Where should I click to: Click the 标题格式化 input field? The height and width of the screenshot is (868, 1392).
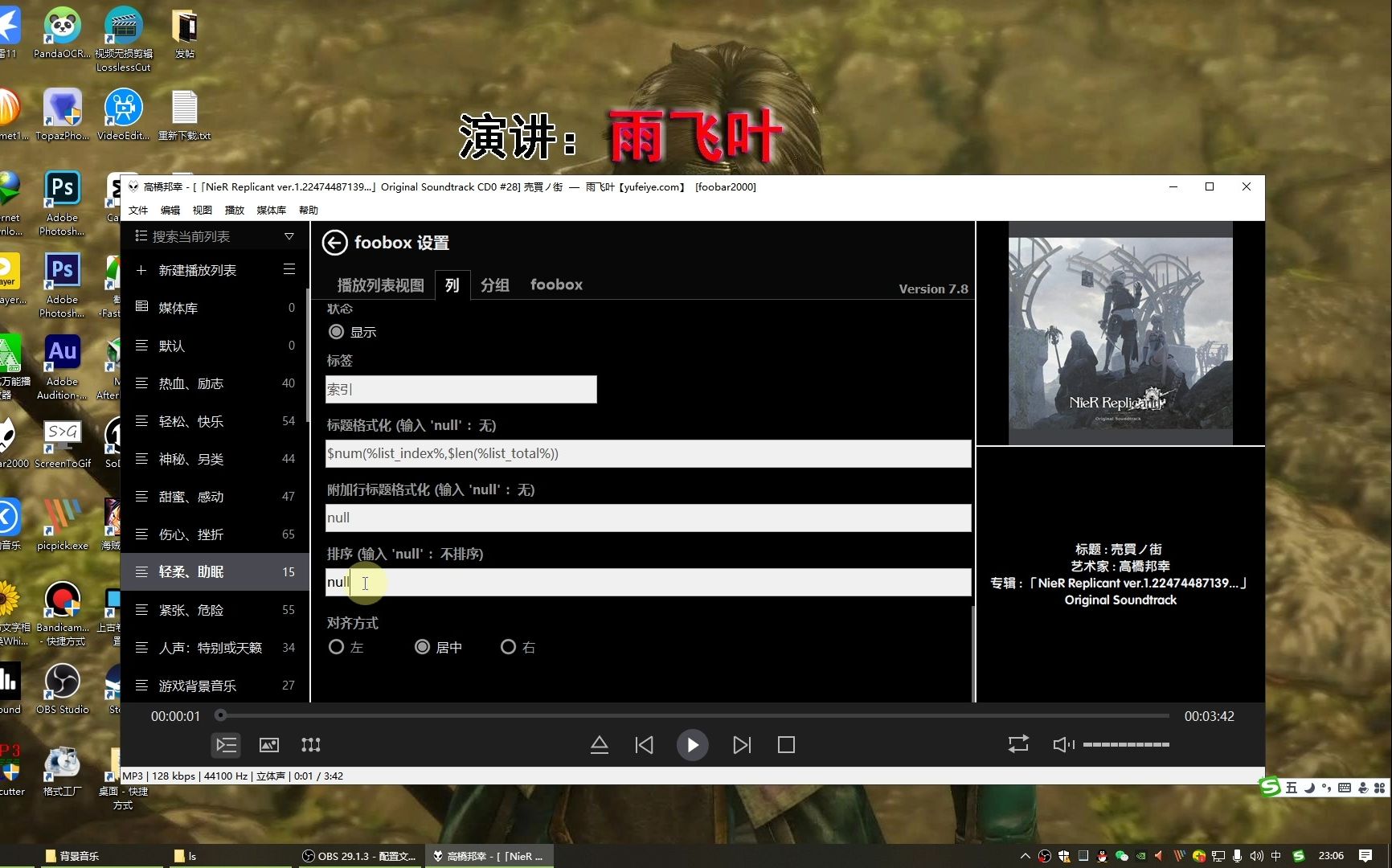pos(648,453)
